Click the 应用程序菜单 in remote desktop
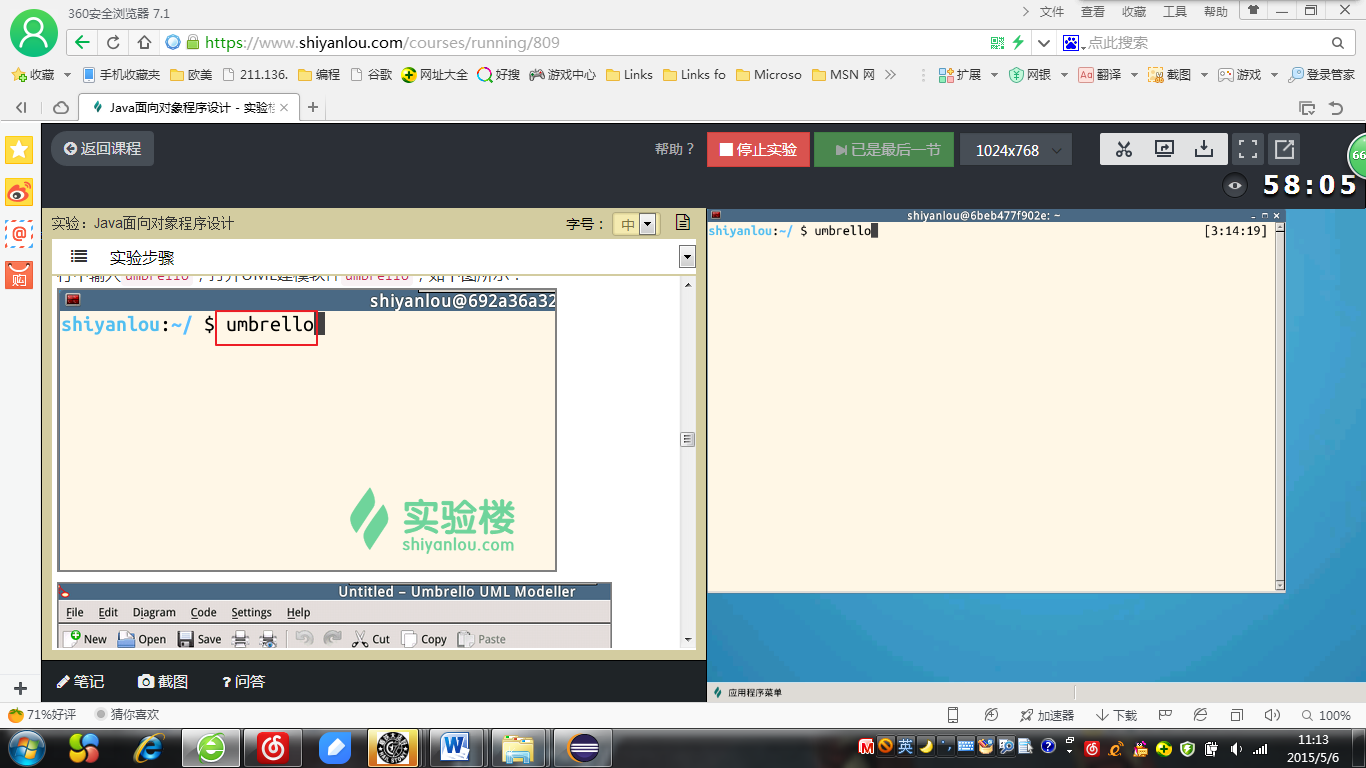The image size is (1366, 768). point(747,692)
